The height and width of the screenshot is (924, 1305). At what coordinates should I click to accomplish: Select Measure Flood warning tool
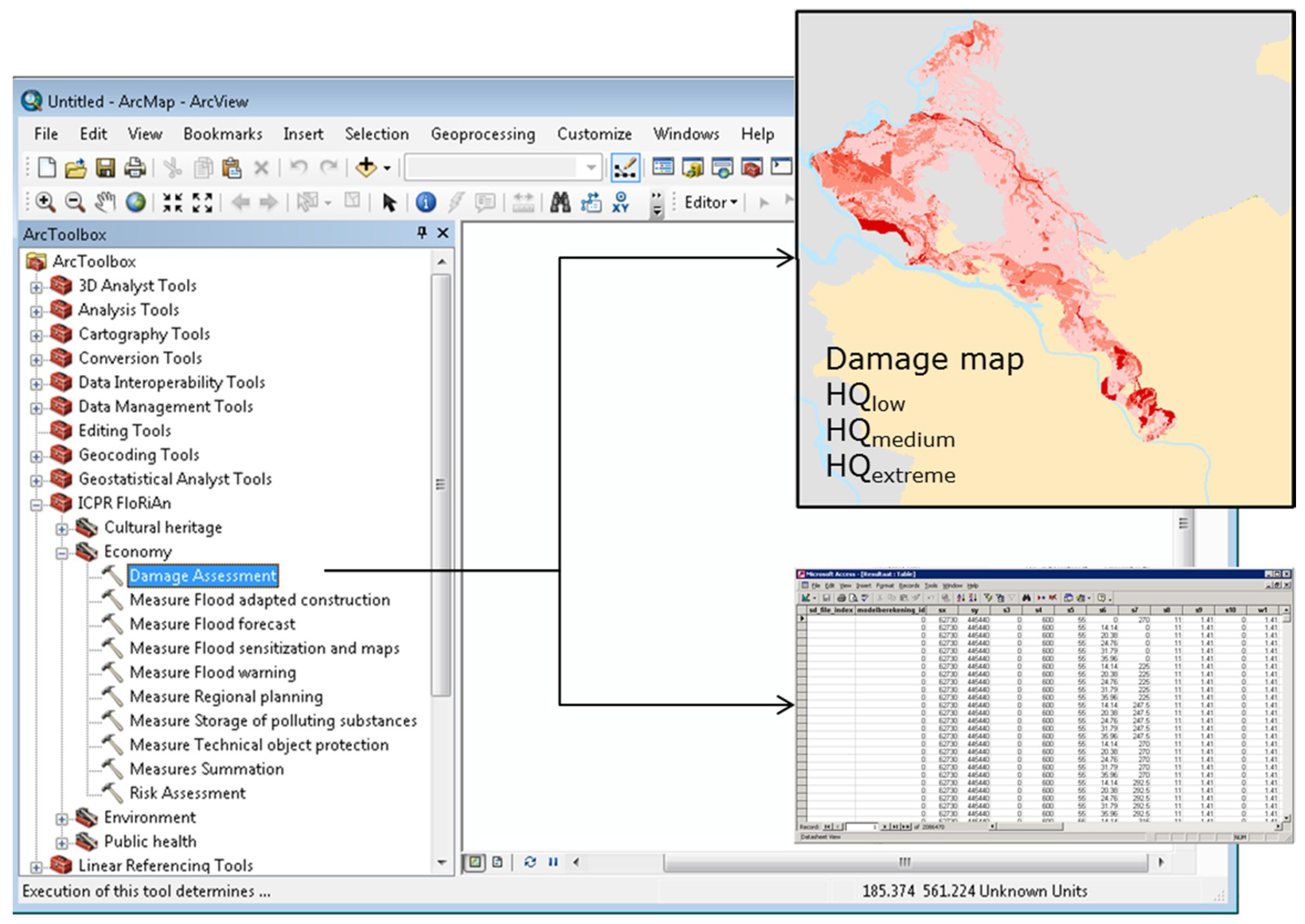(x=213, y=673)
